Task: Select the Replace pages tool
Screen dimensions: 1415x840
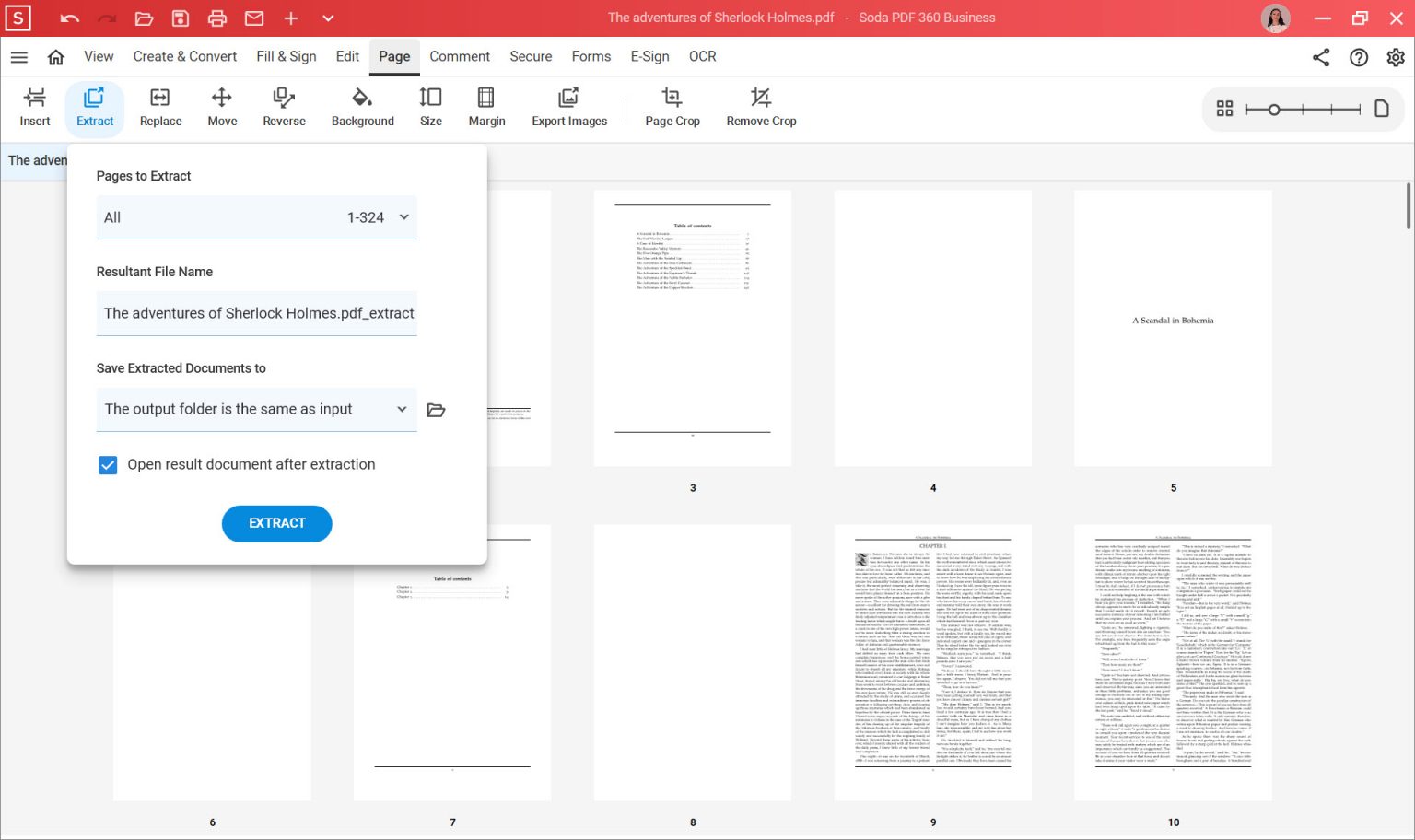Action: click(x=160, y=107)
